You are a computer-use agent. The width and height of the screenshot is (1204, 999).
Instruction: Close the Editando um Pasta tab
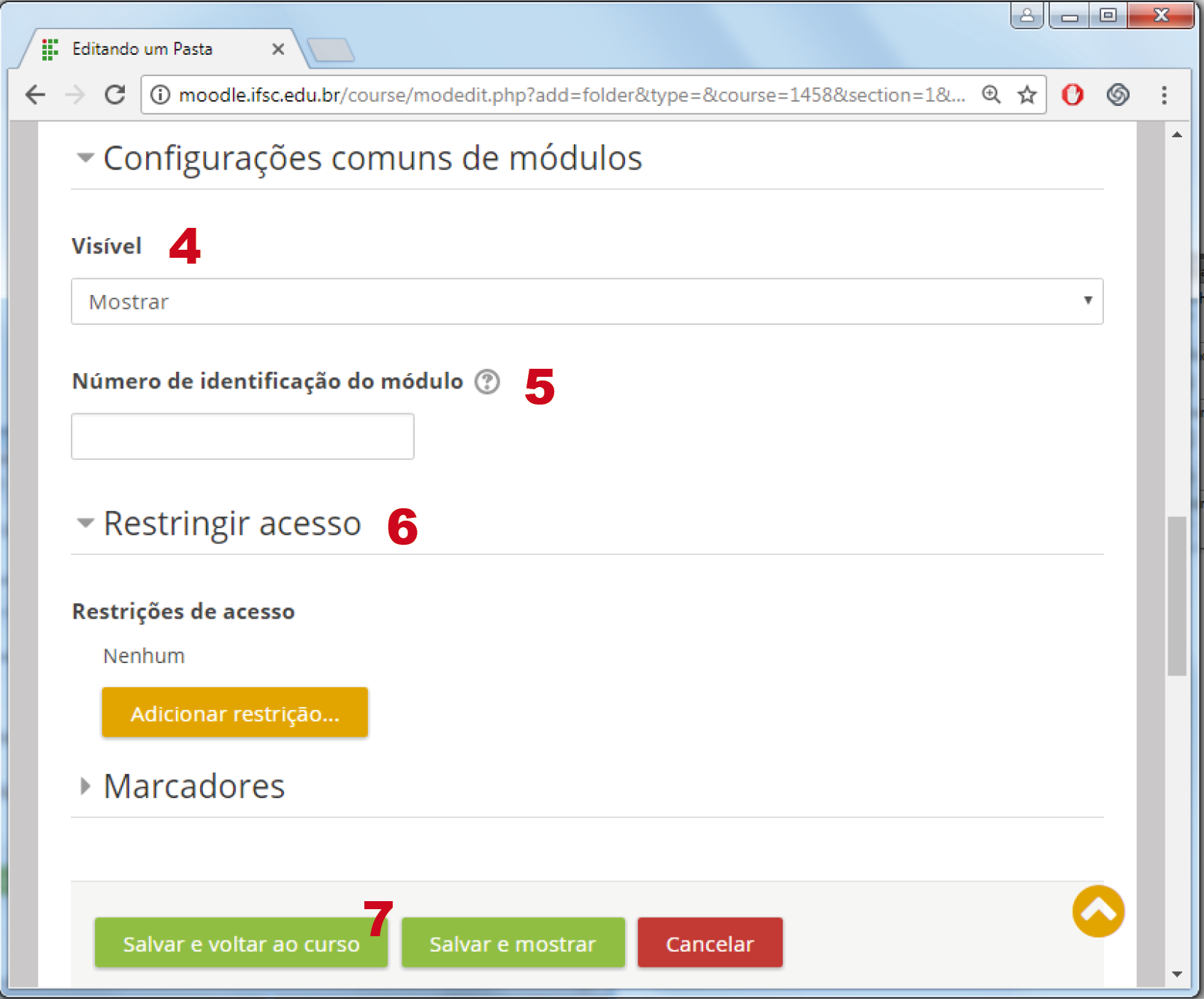(277, 49)
